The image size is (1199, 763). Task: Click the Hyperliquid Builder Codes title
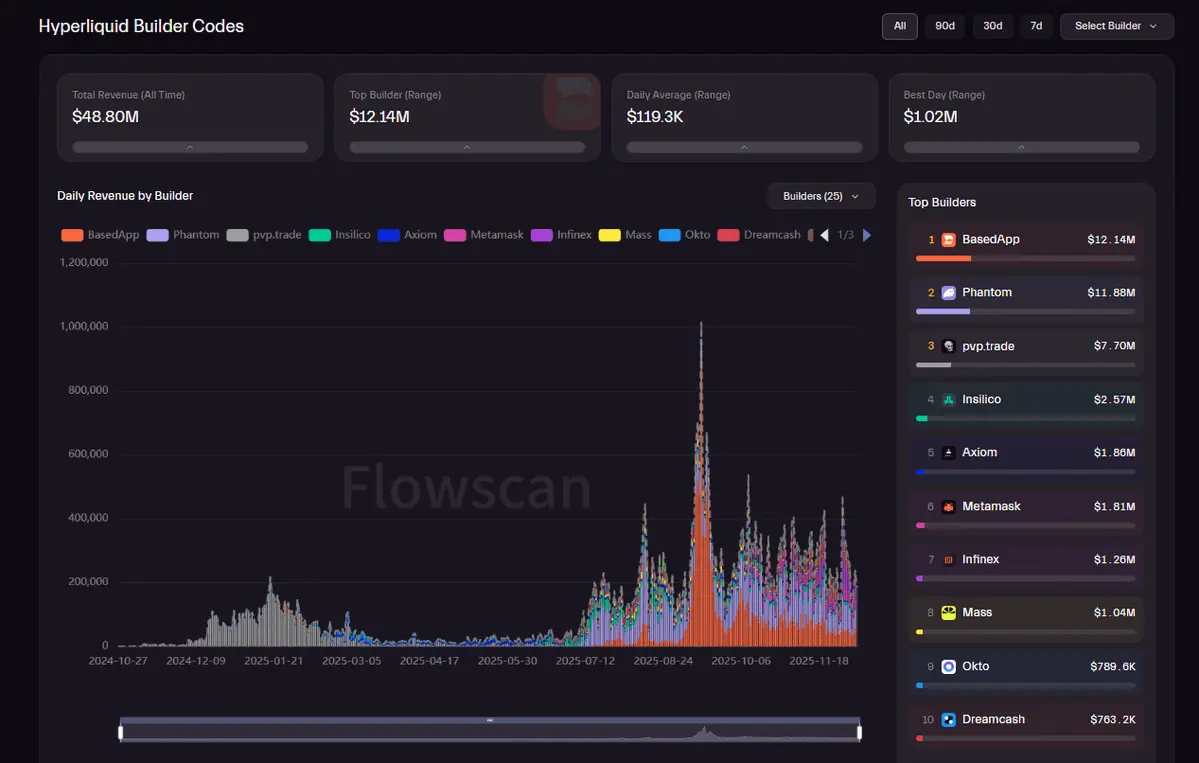141,26
